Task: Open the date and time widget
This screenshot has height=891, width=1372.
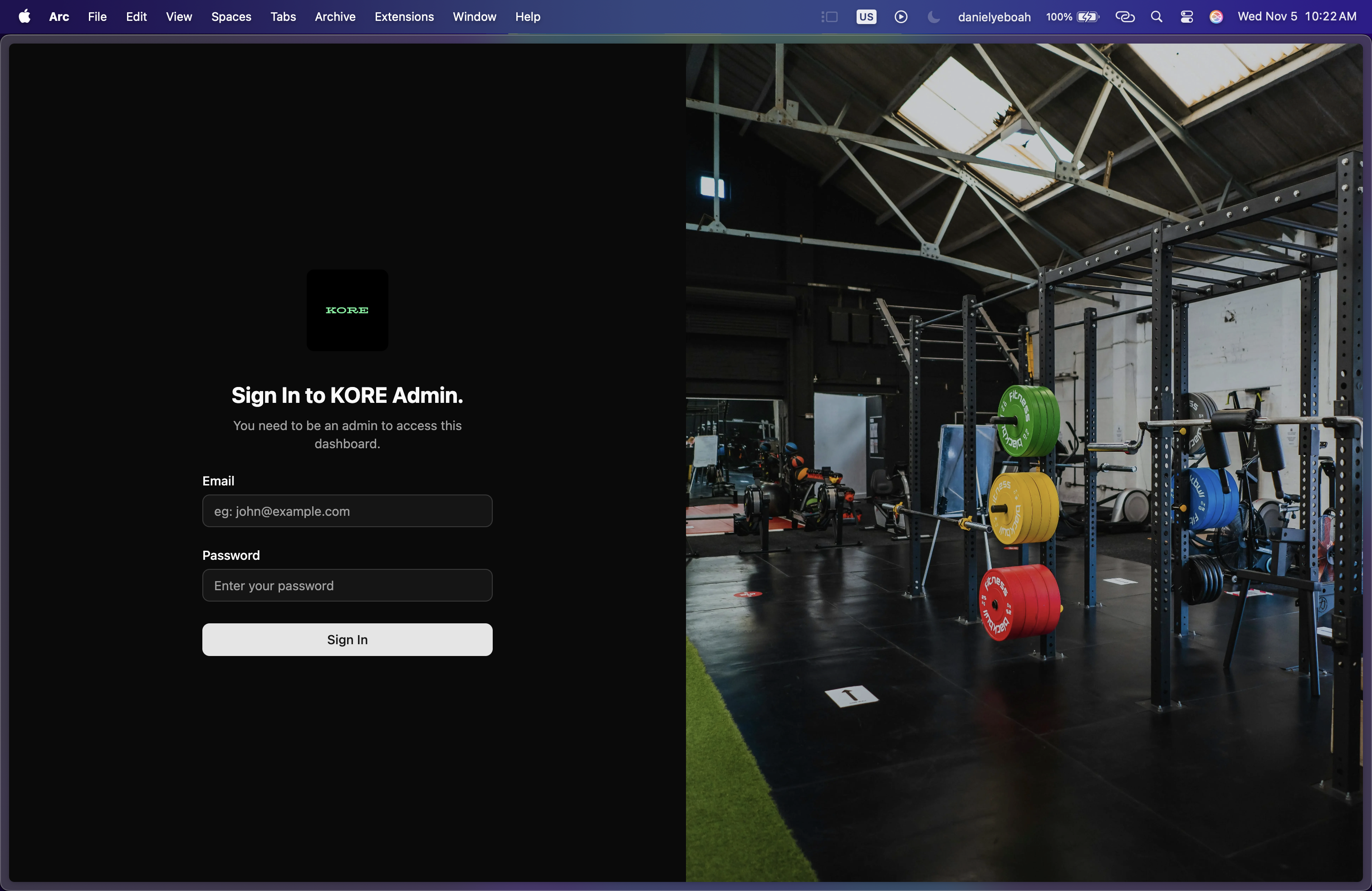Action: tap(1297, 17)
